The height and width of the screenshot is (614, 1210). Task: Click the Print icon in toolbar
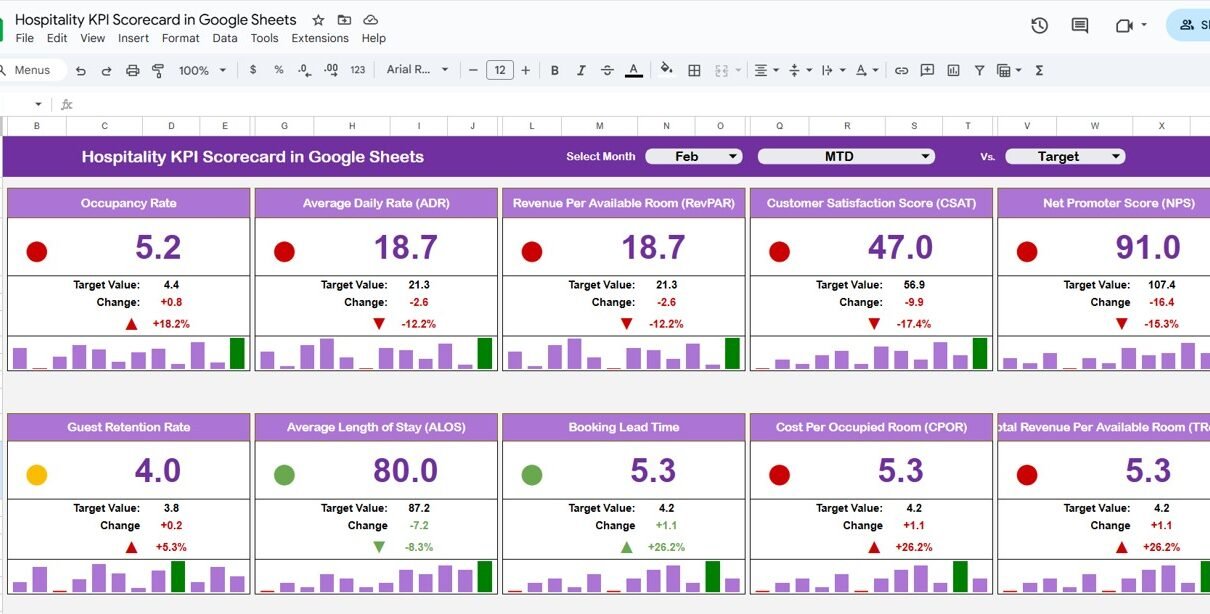133,70
